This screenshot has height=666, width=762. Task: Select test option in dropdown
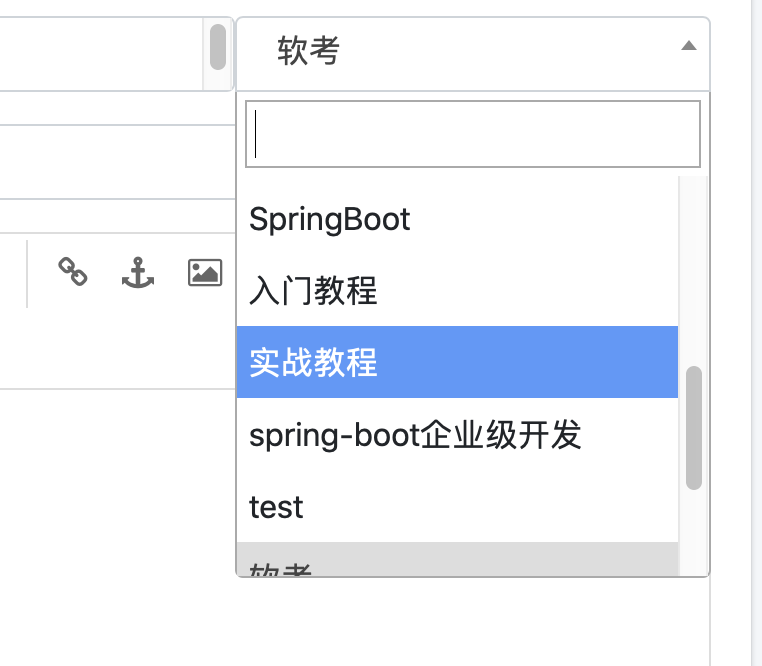(457, 506)
